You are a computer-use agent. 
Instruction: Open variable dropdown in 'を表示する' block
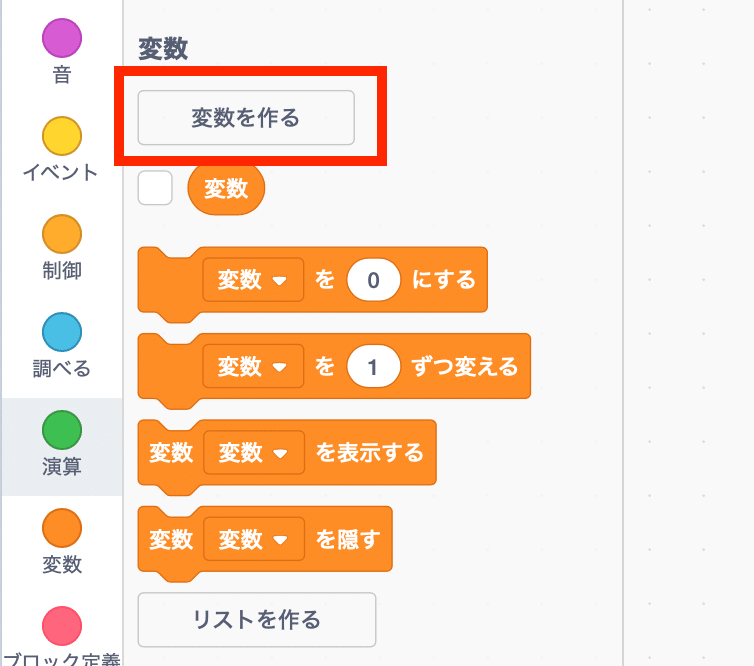click(254, 452)
